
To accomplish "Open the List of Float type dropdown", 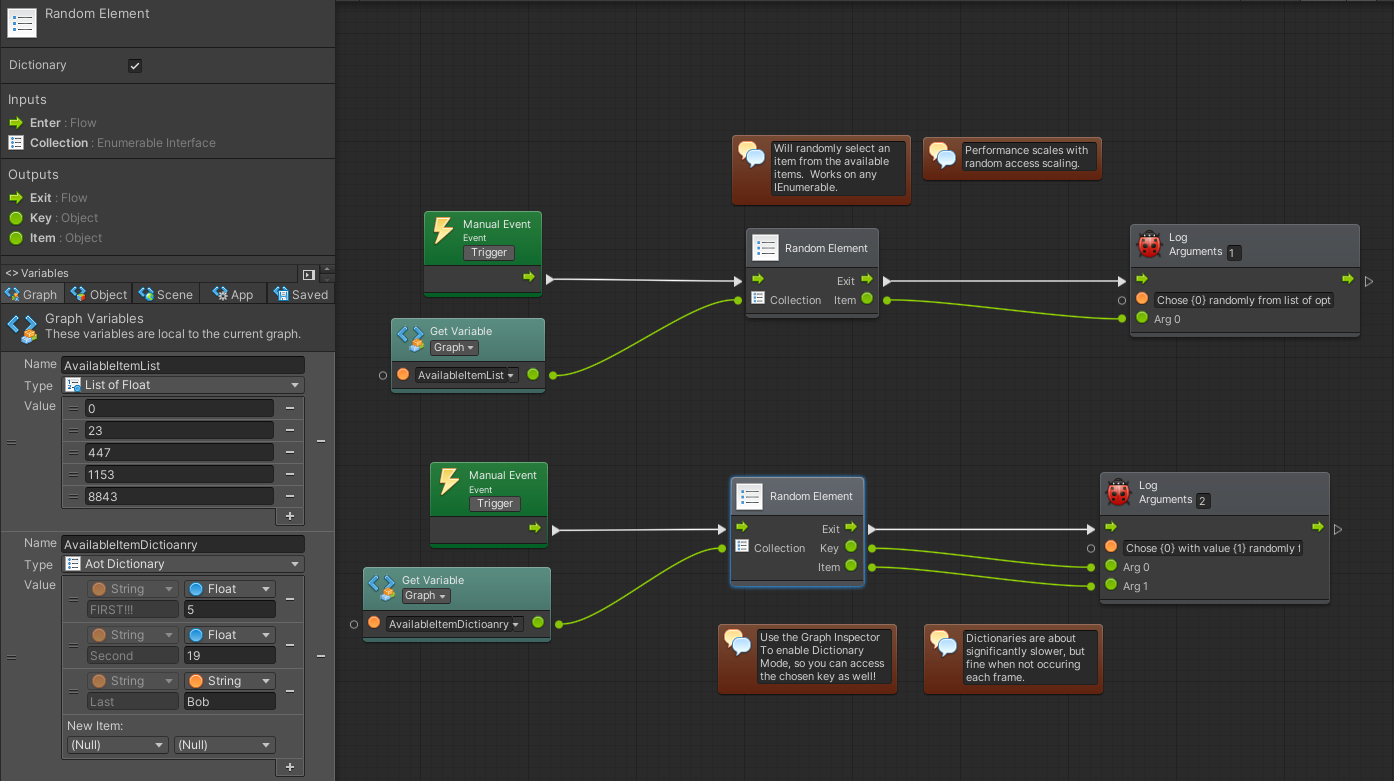I will point(183,385).
